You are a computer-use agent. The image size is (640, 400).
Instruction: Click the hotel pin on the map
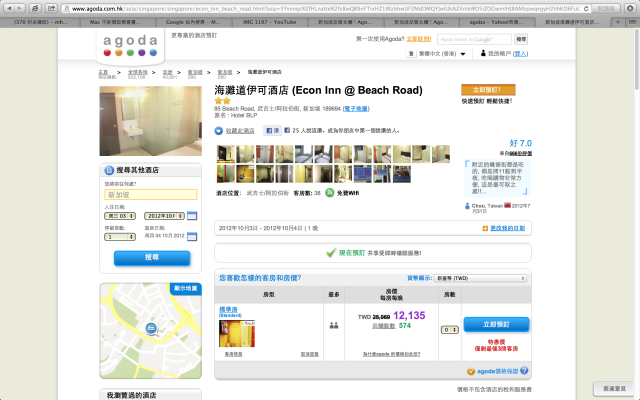tap(151, 328)
